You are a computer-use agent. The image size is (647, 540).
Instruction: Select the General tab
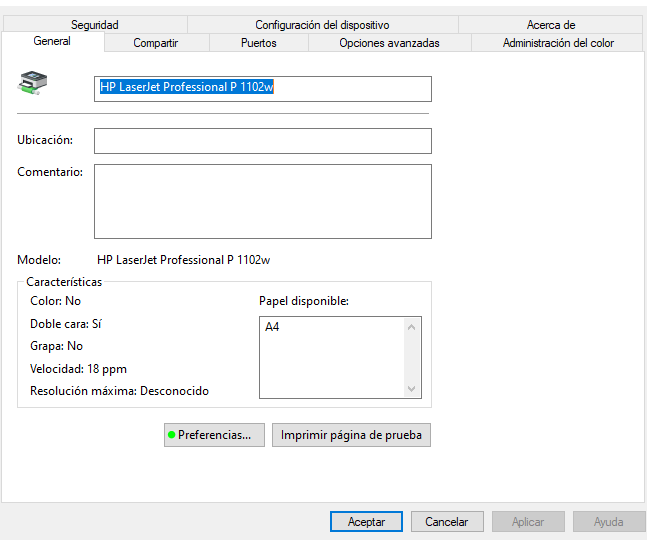[x=52, y=41]
